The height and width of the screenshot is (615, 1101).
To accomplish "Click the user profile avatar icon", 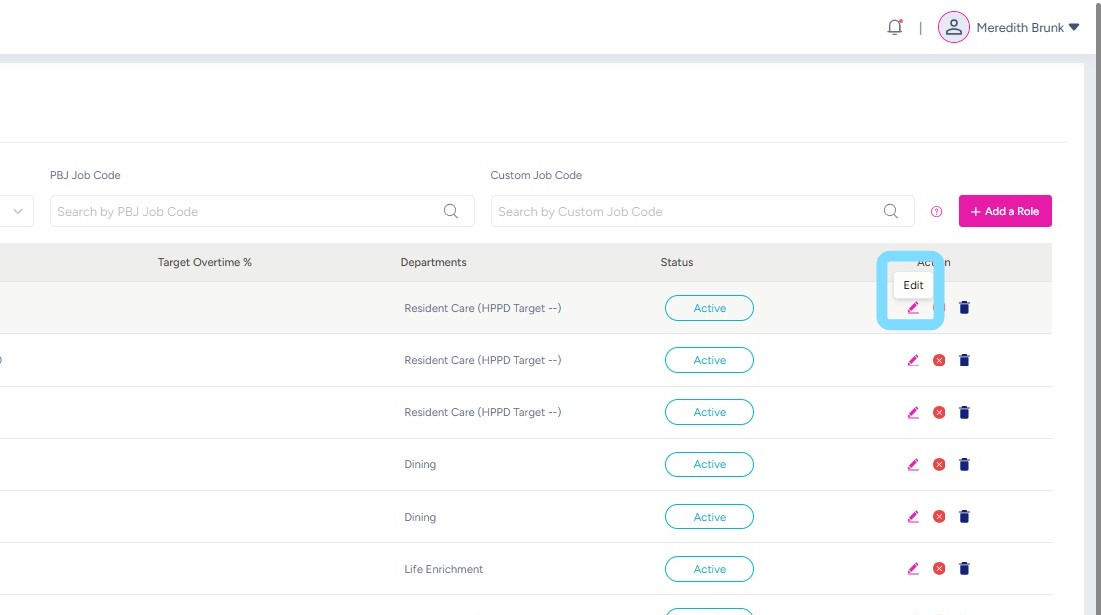I will tap(953, 28).
